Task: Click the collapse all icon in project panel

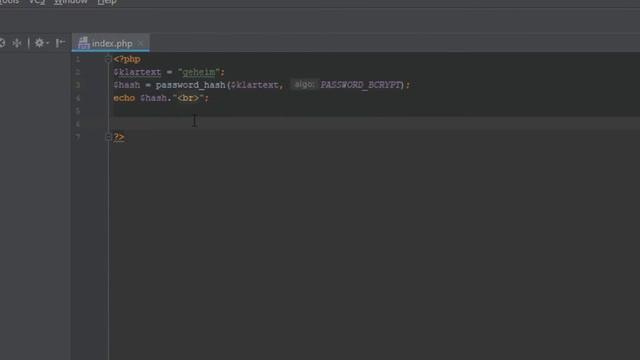Action: (17, 43)
